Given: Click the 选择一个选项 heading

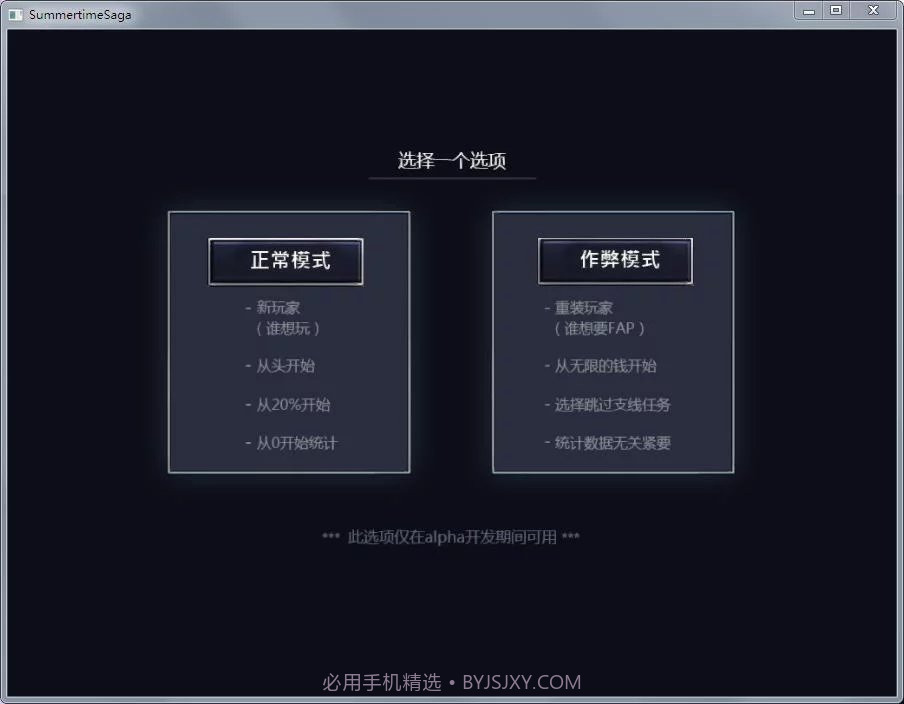Looking at the screenshot, I should click(x=452, y=160).
